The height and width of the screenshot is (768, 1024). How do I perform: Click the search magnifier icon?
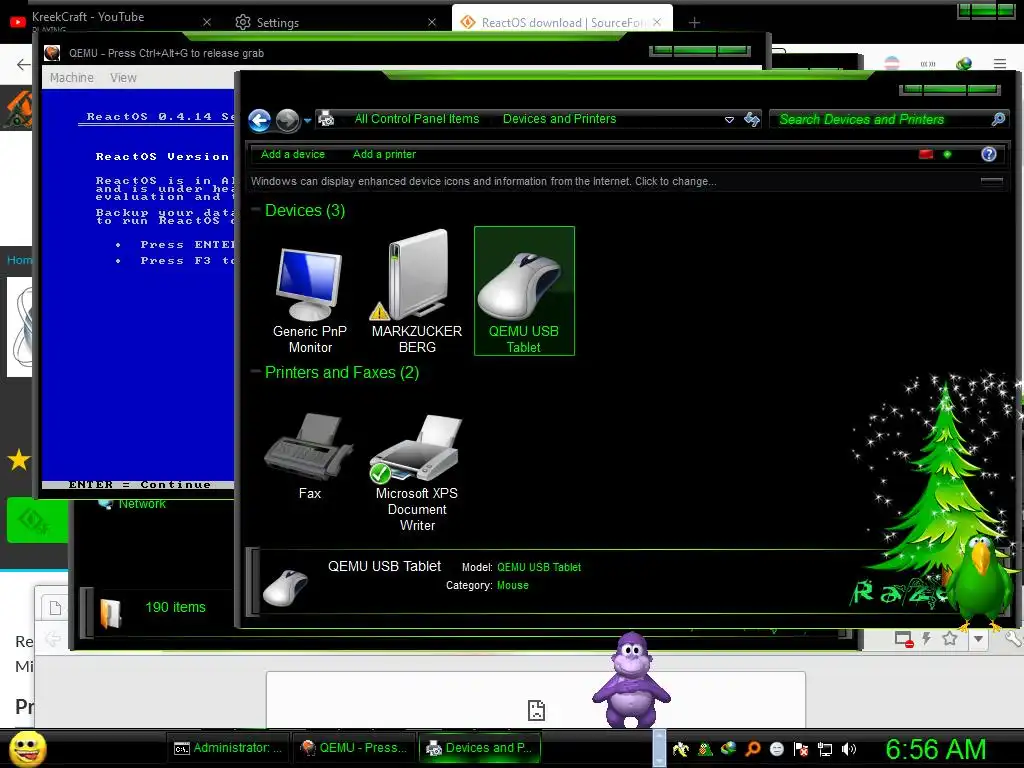(999, 119)
